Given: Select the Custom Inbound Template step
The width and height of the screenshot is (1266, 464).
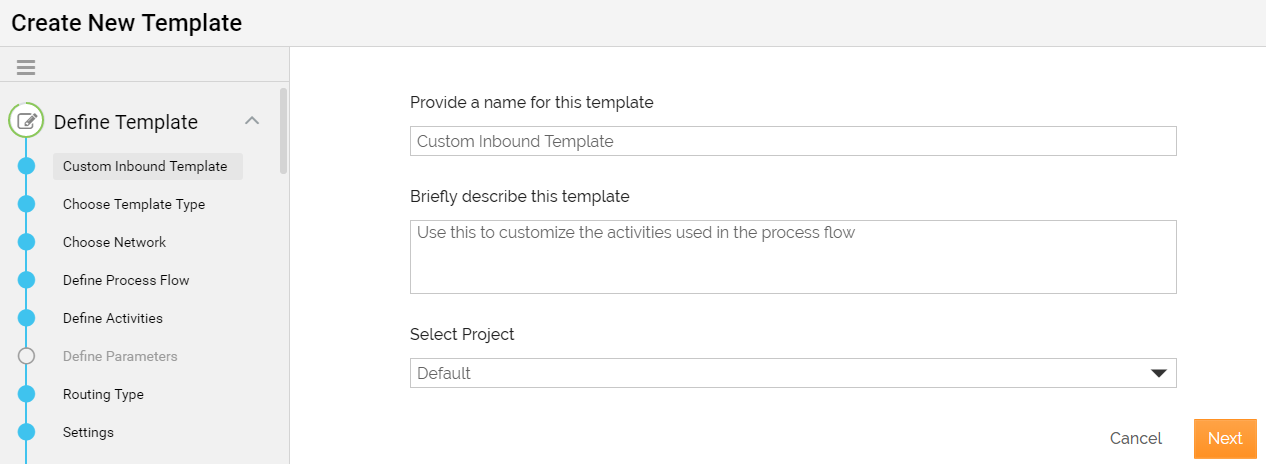Looking at the screenshot, I should pyautogui.click(x=146, y=166).
